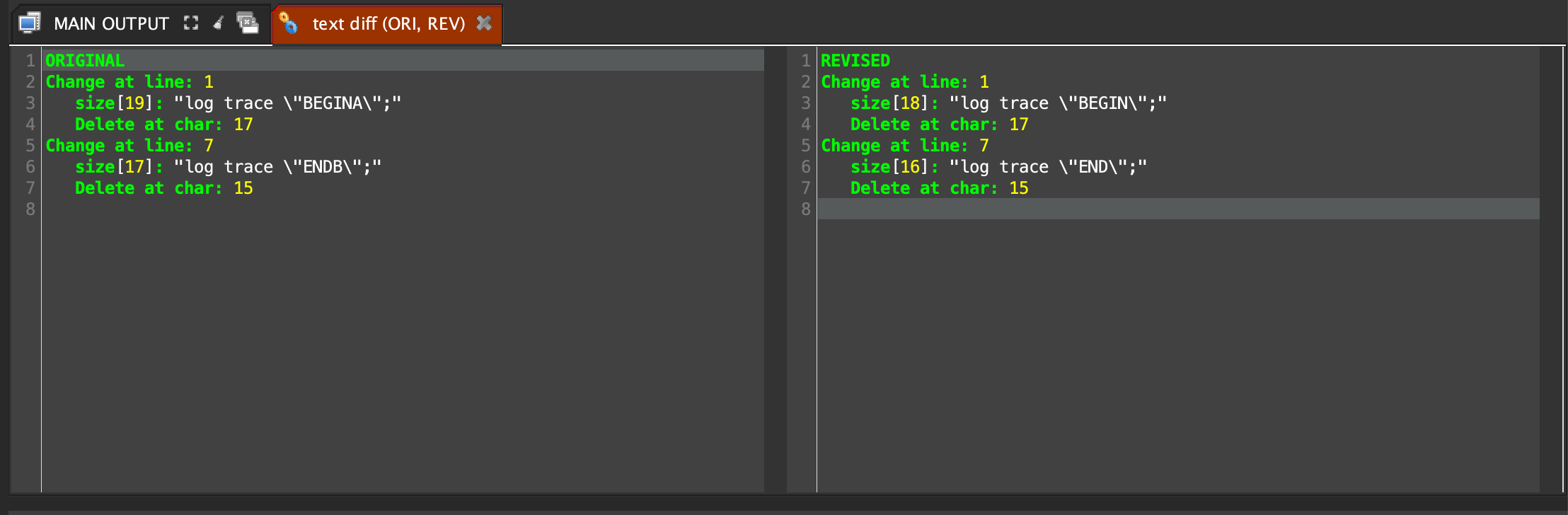
Task: Click line number 5 in the left gutter
Action: click(x=30, y=146)
